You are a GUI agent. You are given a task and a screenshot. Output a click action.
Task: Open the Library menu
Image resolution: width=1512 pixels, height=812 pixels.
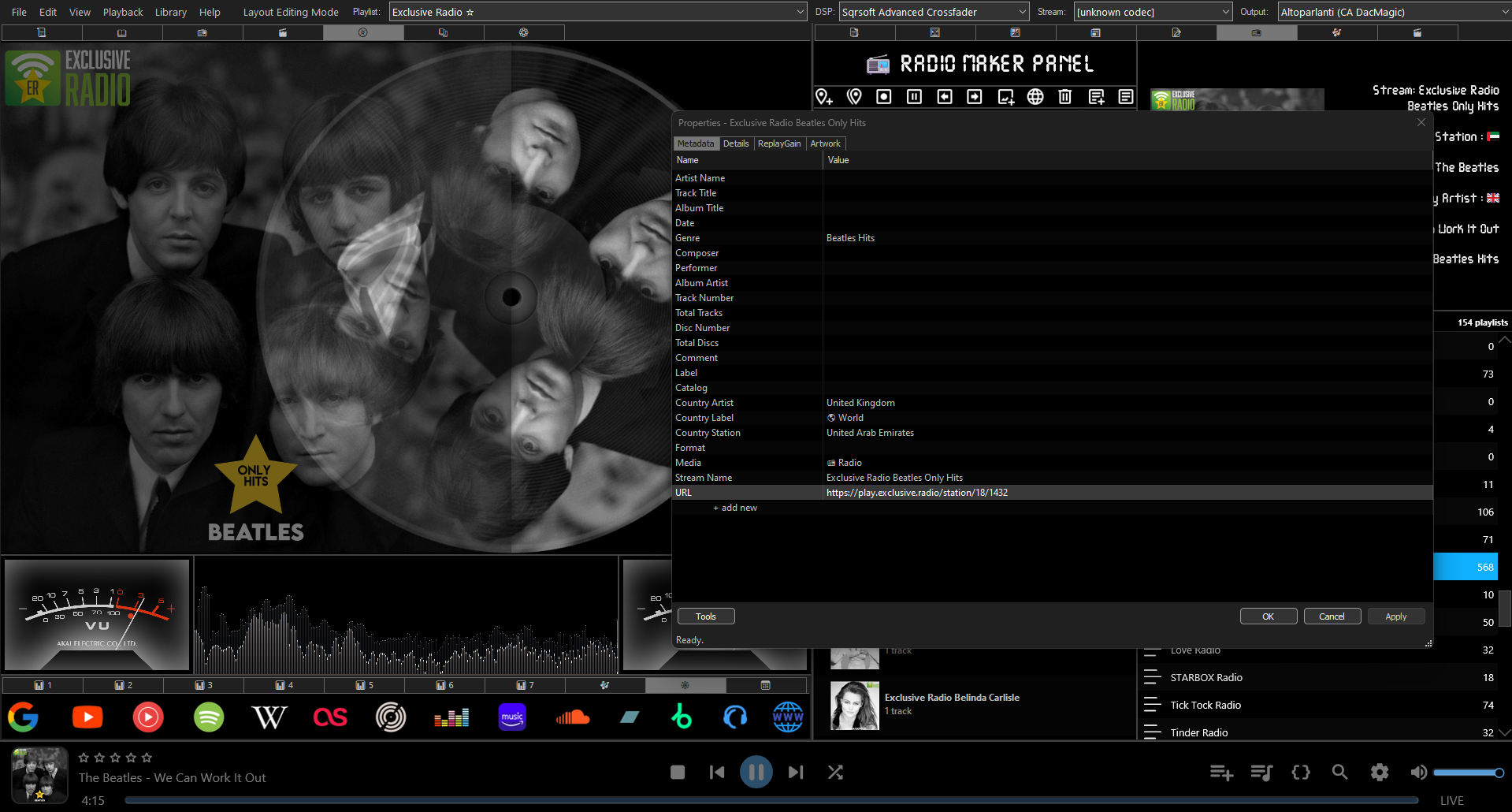tap(171, 12)
